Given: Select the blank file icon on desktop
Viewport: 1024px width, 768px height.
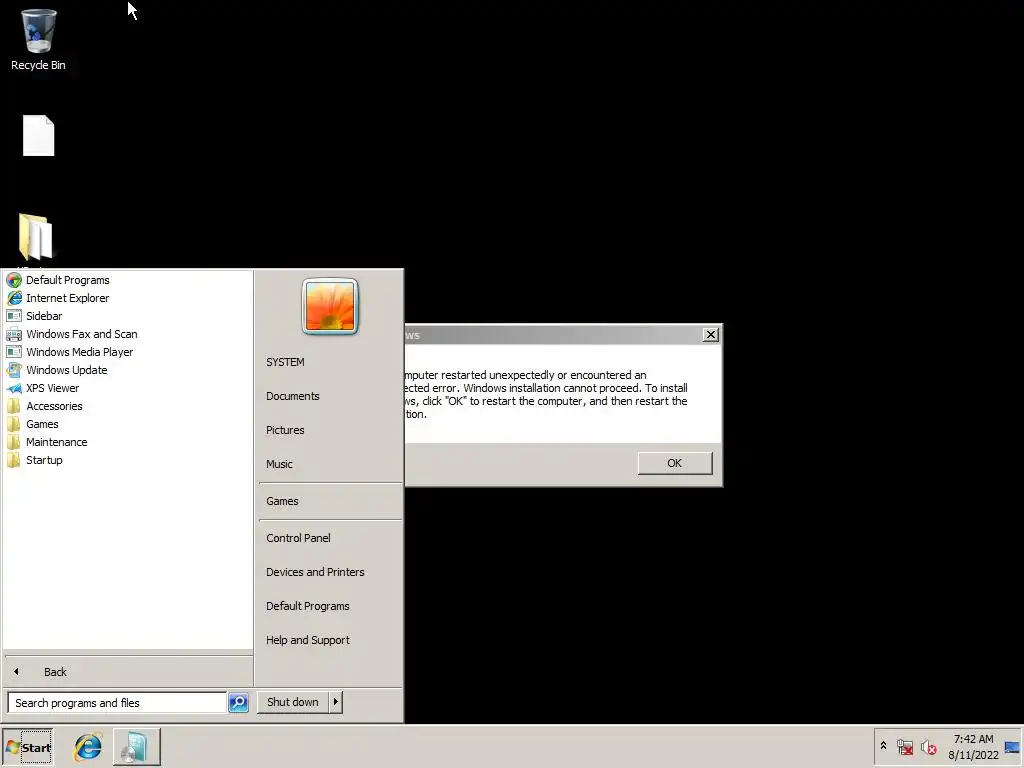Looking at the screenshot, I should [x=39, y=136].
